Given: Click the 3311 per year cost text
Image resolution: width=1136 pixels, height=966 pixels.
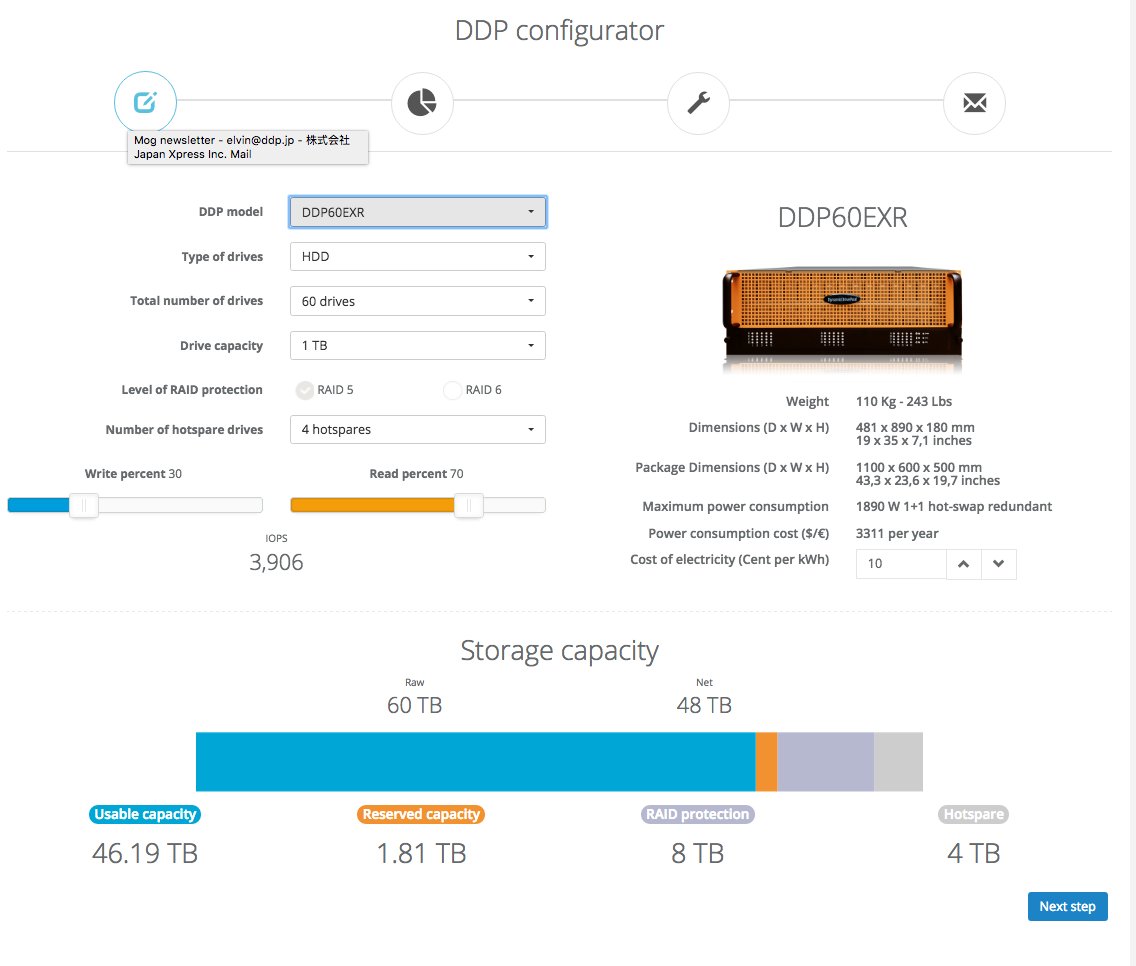Looking at the screenshot, I should click(897, 533).
